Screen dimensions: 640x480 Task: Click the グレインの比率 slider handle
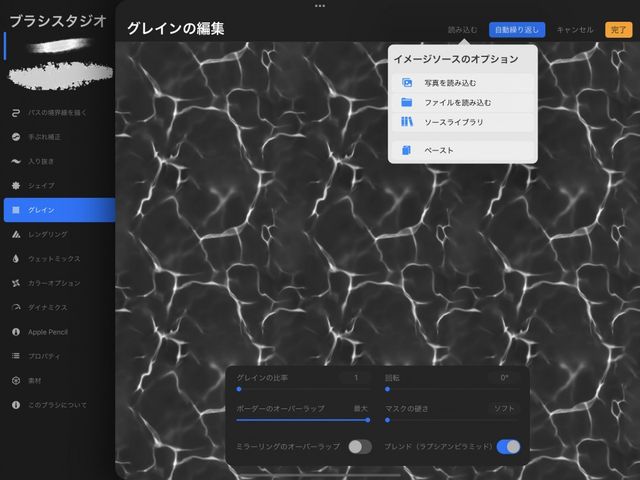[x=239, y=389]
